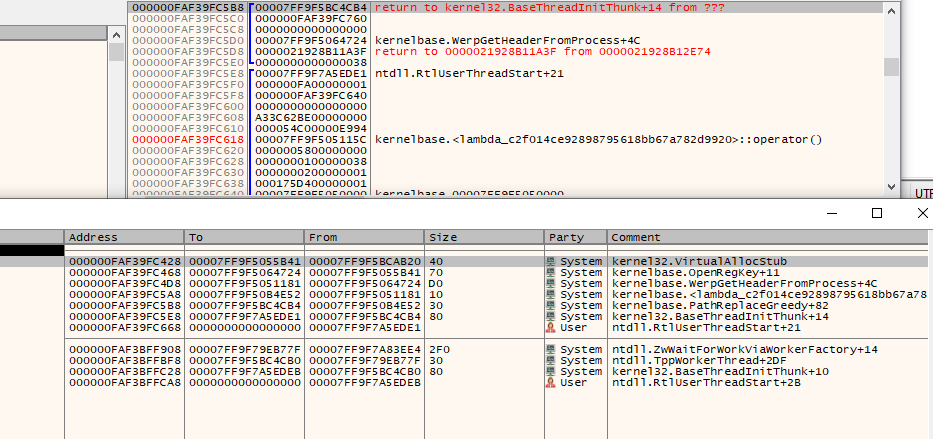
Task: Select From value 00007FF9F7A83EE4 in call stack
Action: pyautogui.click(x=366, y=350)
